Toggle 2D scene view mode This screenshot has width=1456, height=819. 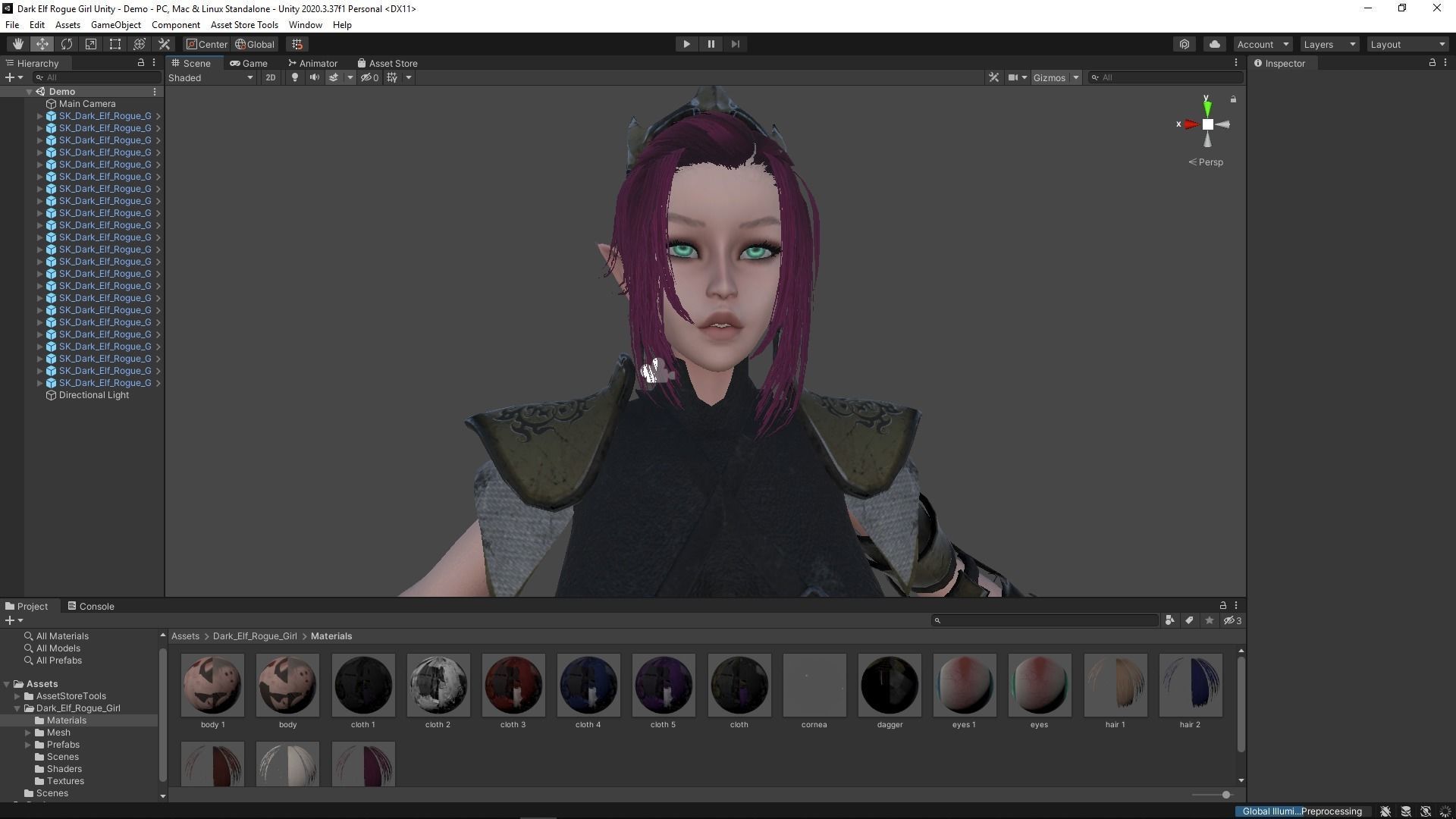[x=270, y=77]
